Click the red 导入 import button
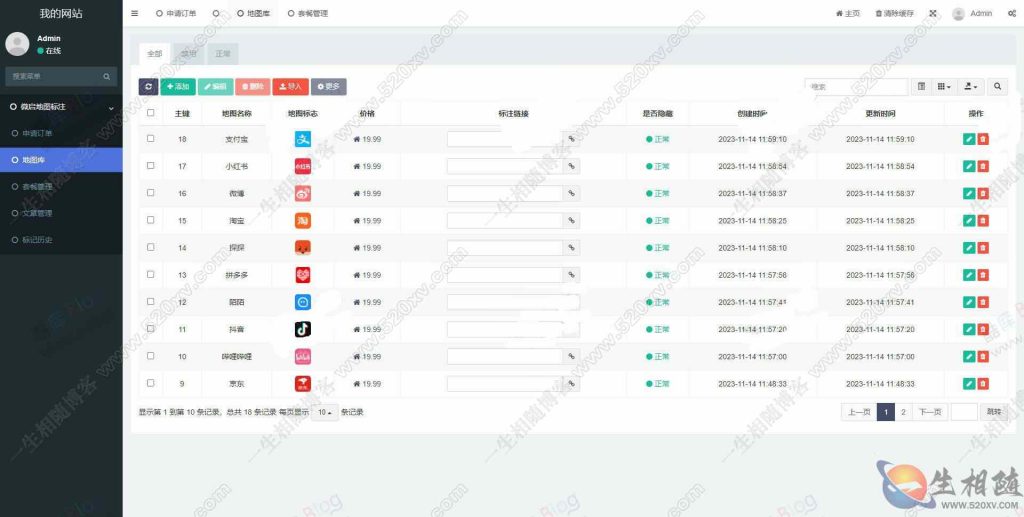Screen dimensions: 1024x517 (x=291, y=86)
